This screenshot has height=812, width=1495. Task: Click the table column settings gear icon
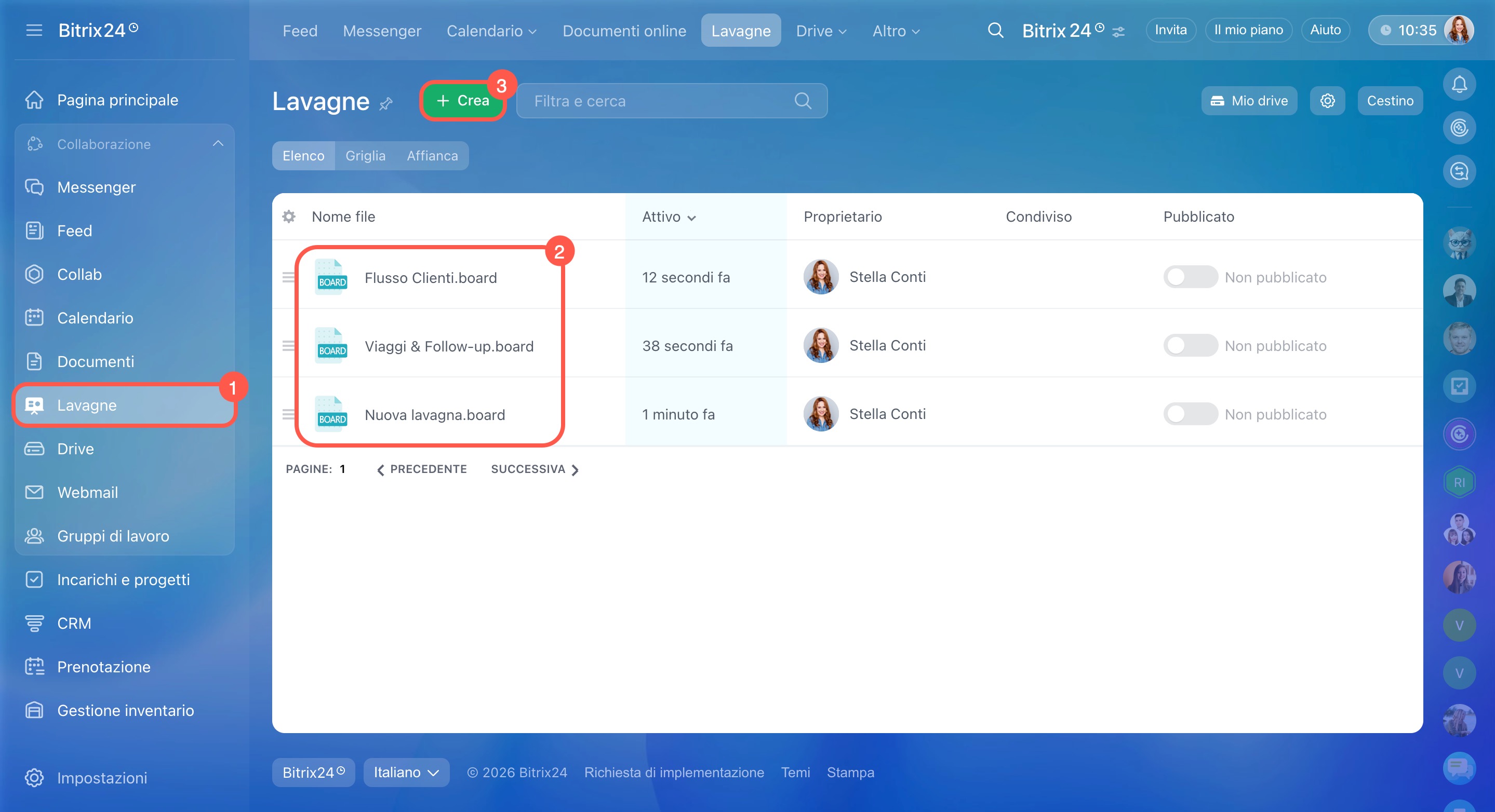pyautogui.click(x=288, y=216)
